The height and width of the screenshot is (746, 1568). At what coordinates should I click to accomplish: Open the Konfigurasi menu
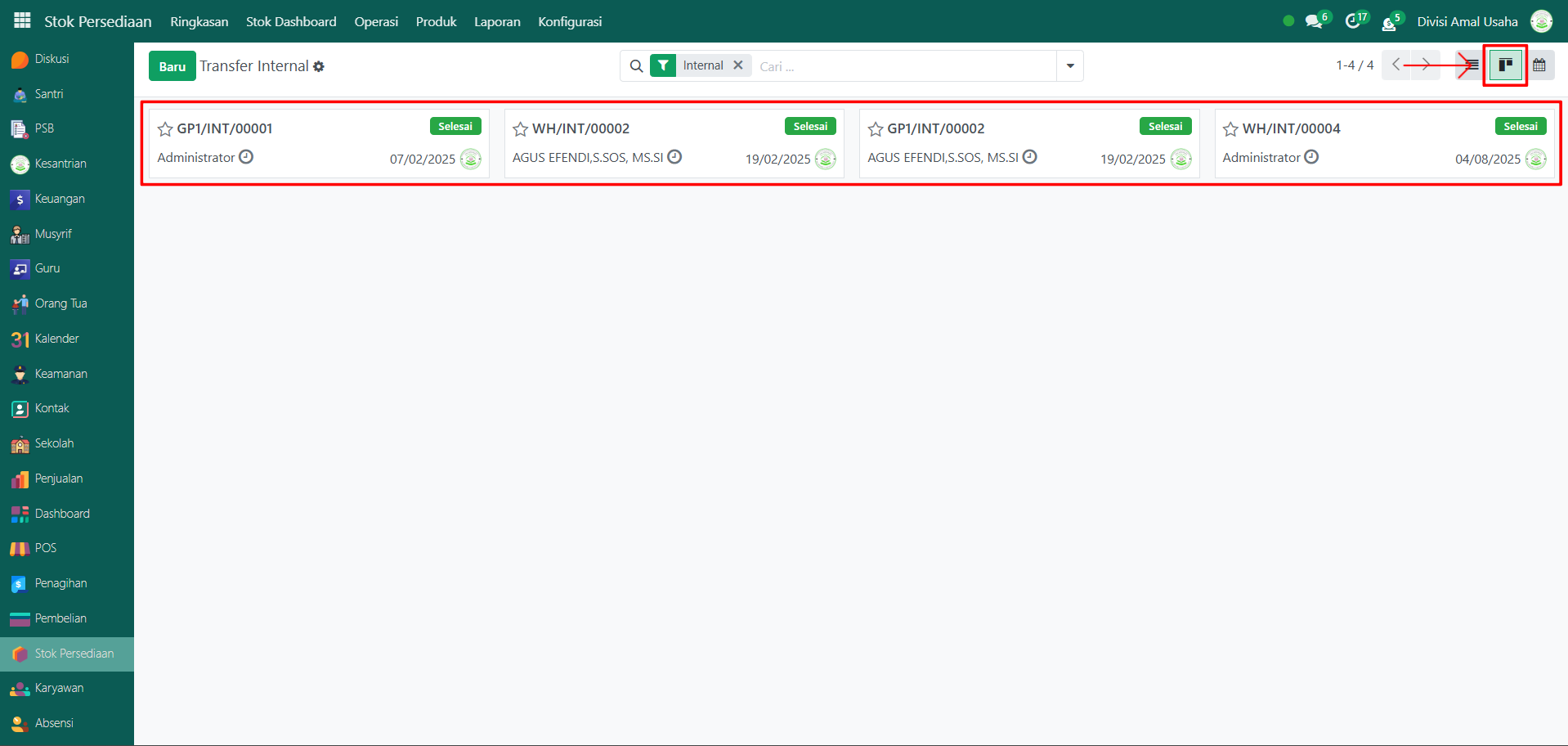[570, 21]
